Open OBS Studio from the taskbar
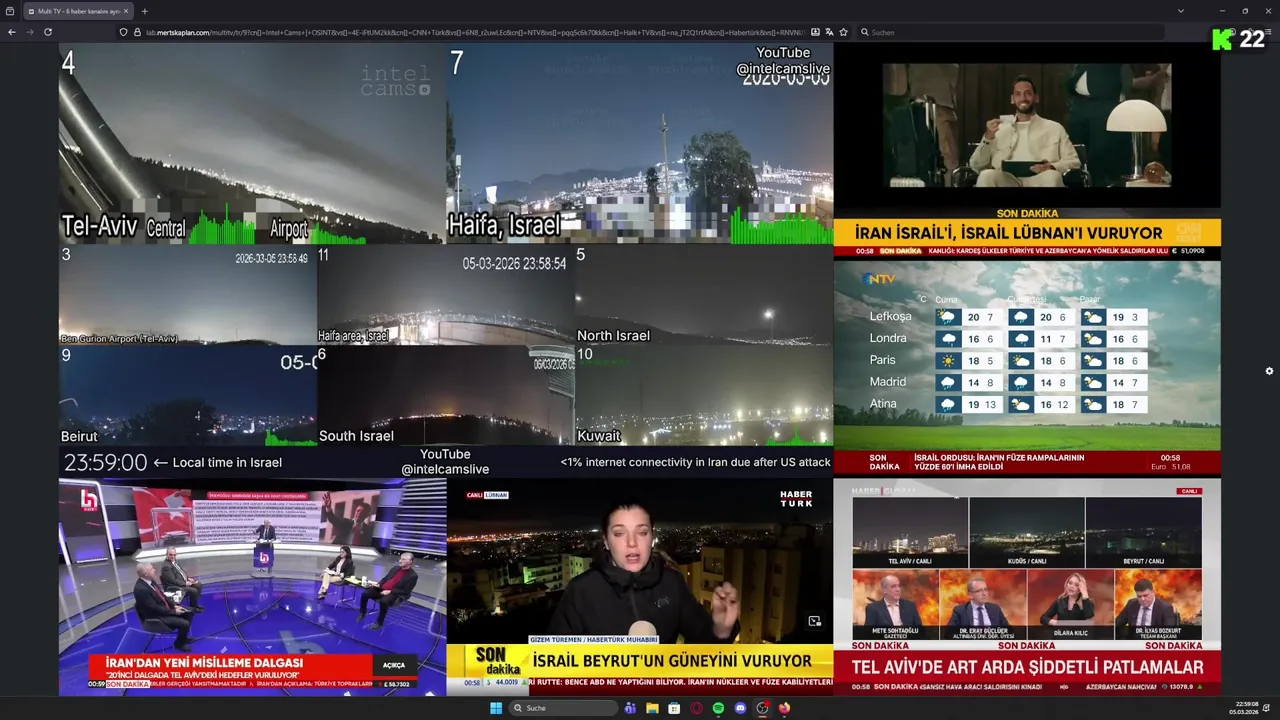Viewport: 1280px width, 720px height. pyautogui.click(x=762, y=708)
